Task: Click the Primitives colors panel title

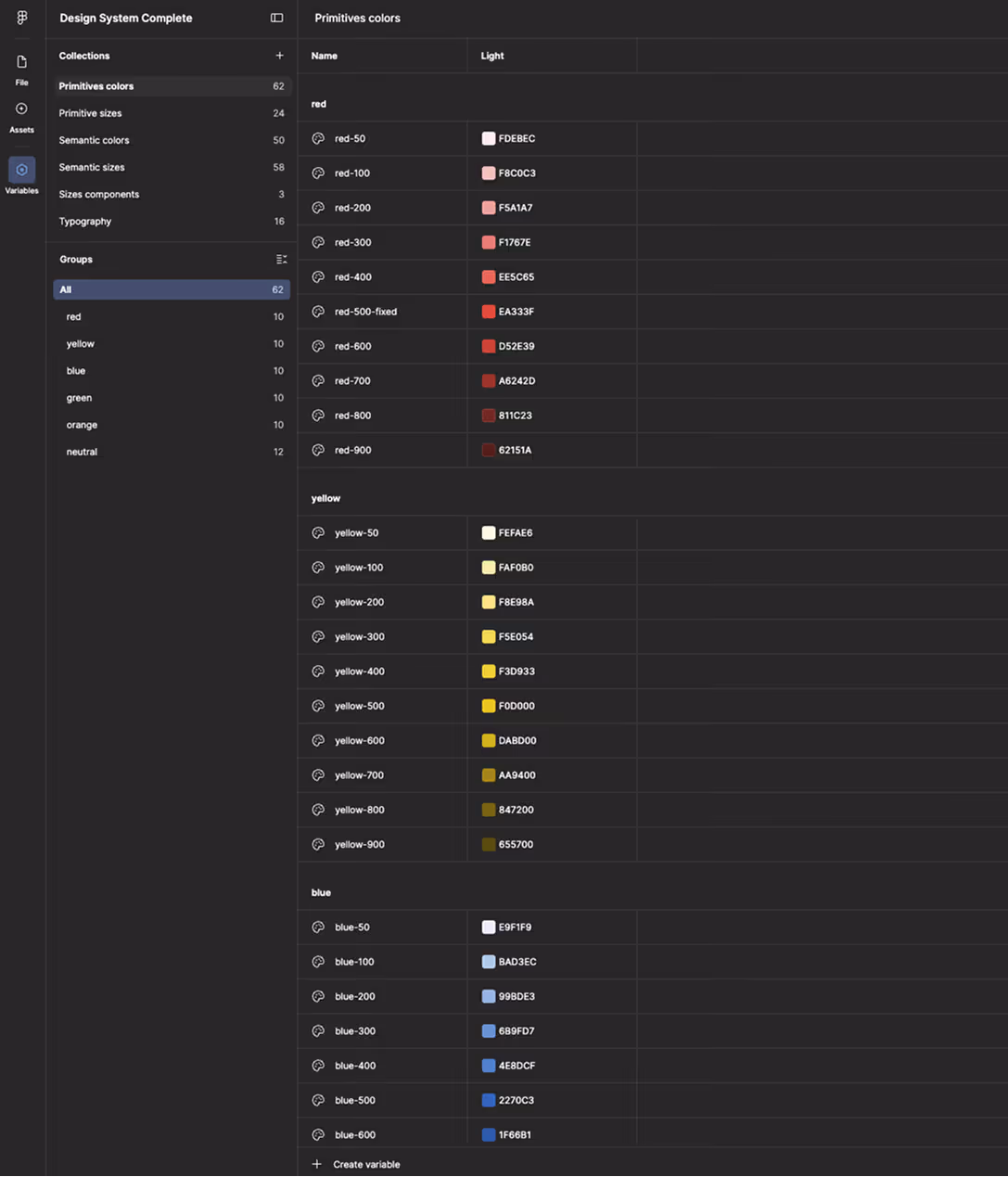Action: tap(358, 18)
